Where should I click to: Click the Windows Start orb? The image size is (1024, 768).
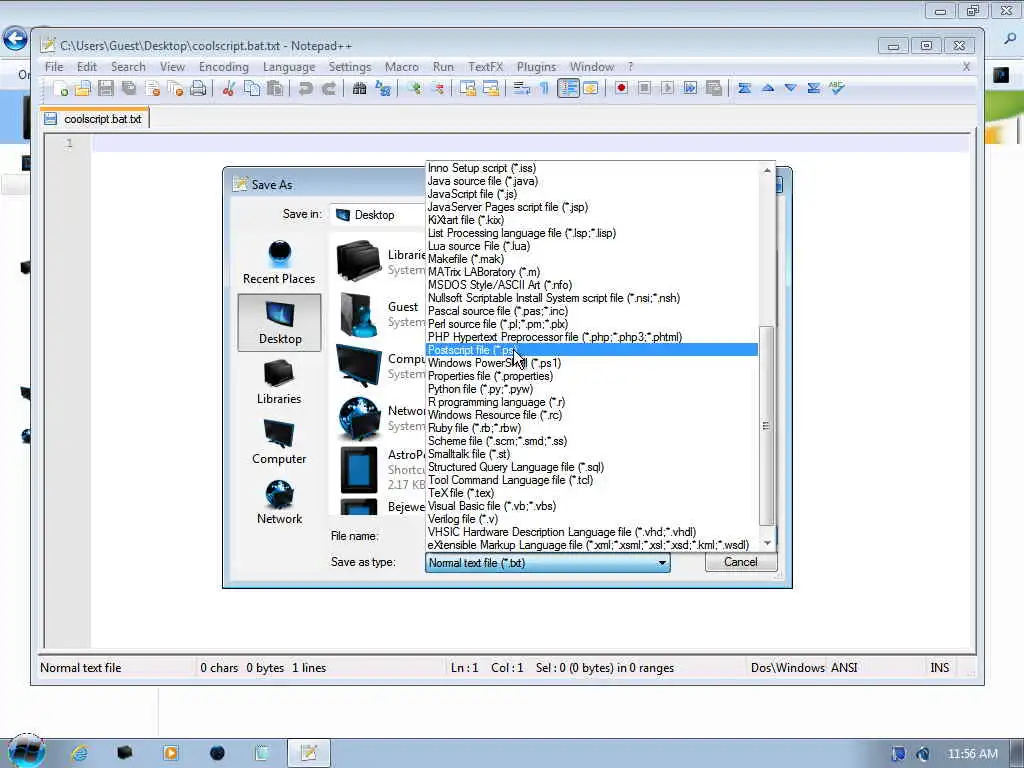click(x=25, y=752)
